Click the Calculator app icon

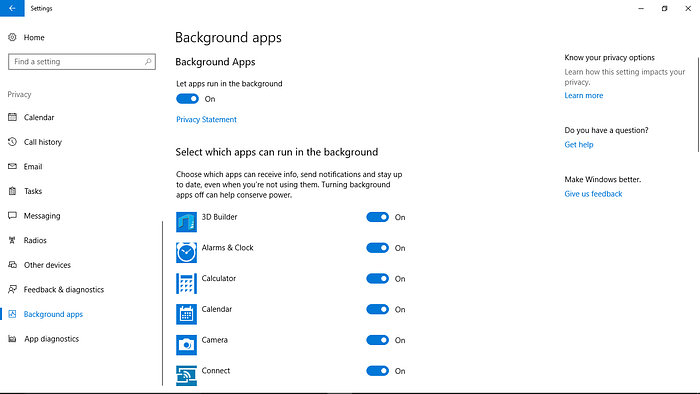[186, 284]
